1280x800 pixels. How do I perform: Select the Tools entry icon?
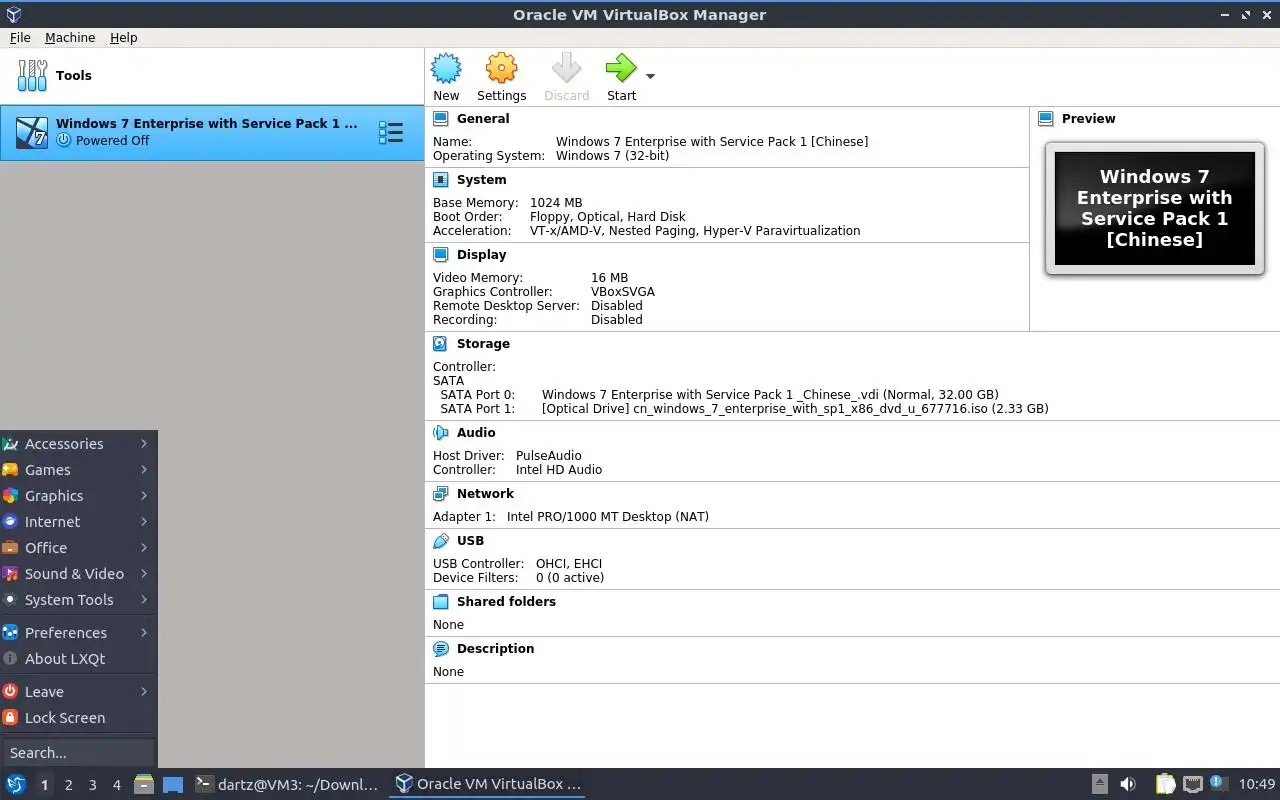click(x=32, y=75)
